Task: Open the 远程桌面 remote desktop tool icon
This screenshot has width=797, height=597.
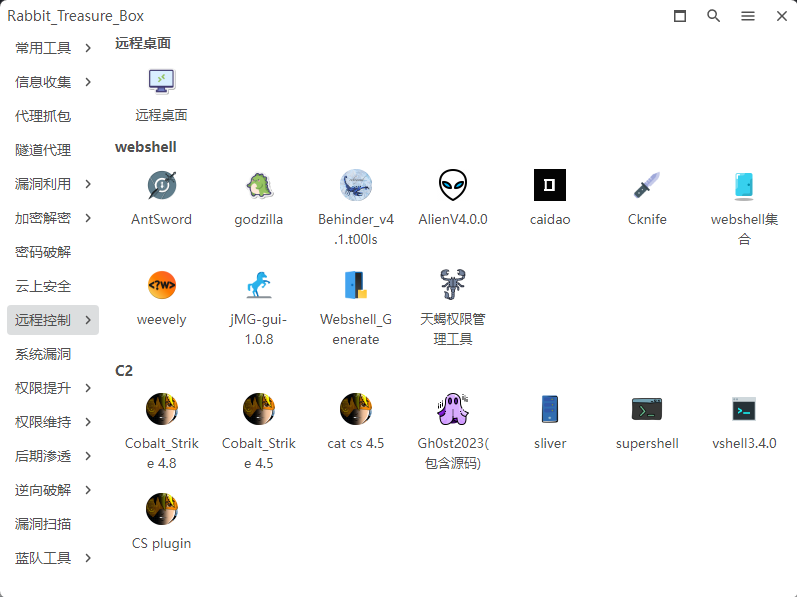Action: [x=162, y=81]
